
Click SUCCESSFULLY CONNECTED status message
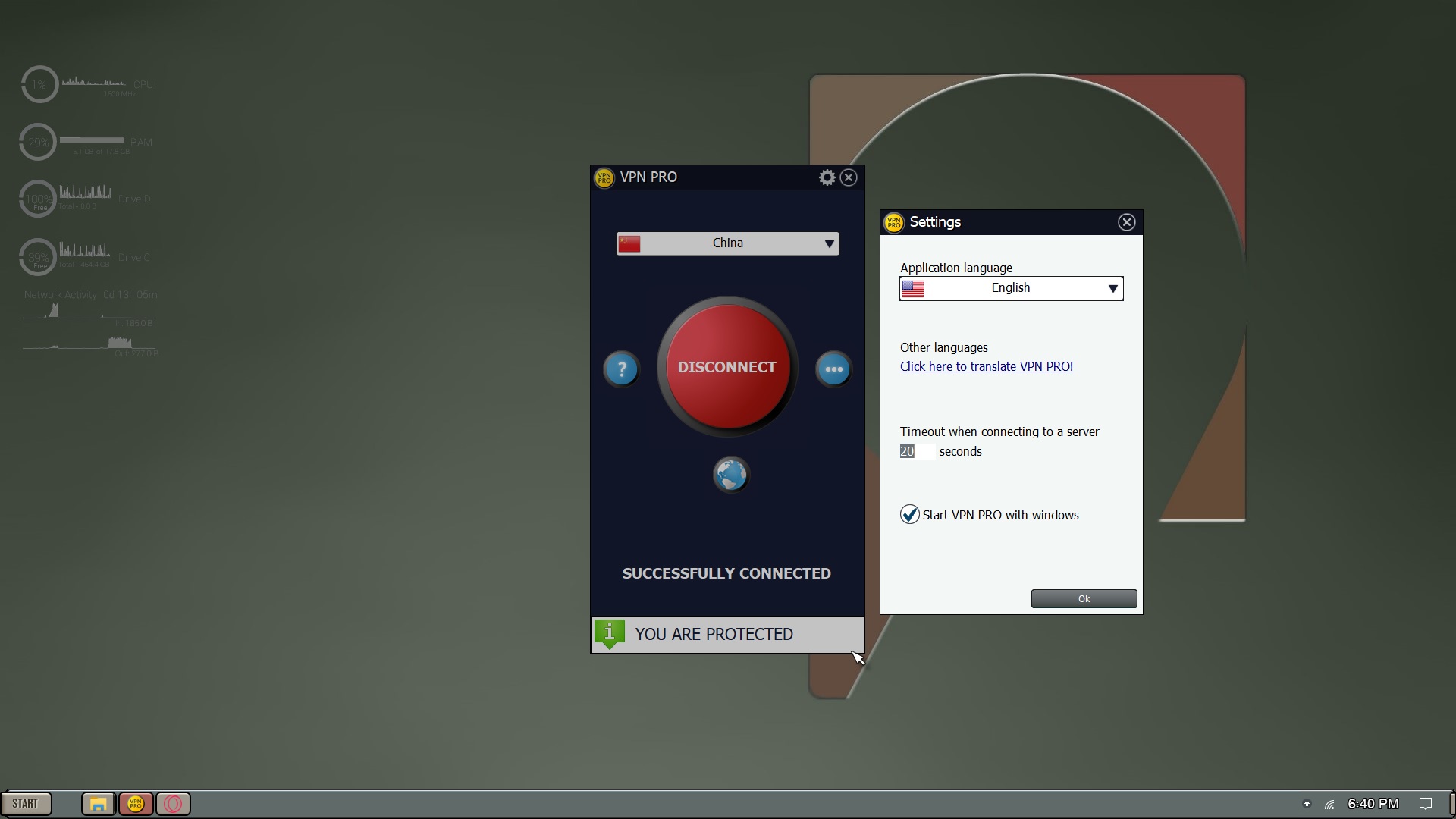click(x=726, y=573)
